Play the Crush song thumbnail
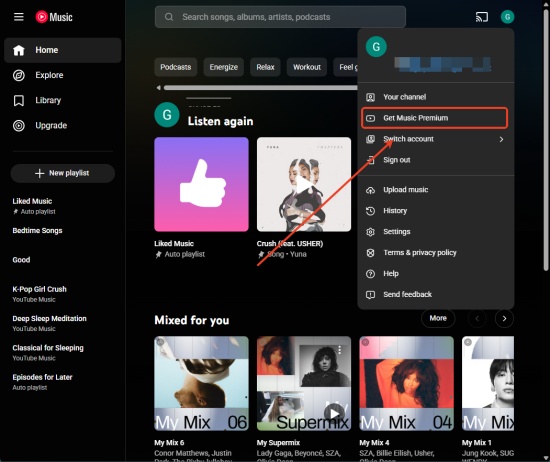This screenshot has height=462, width=550. [304, 184]
